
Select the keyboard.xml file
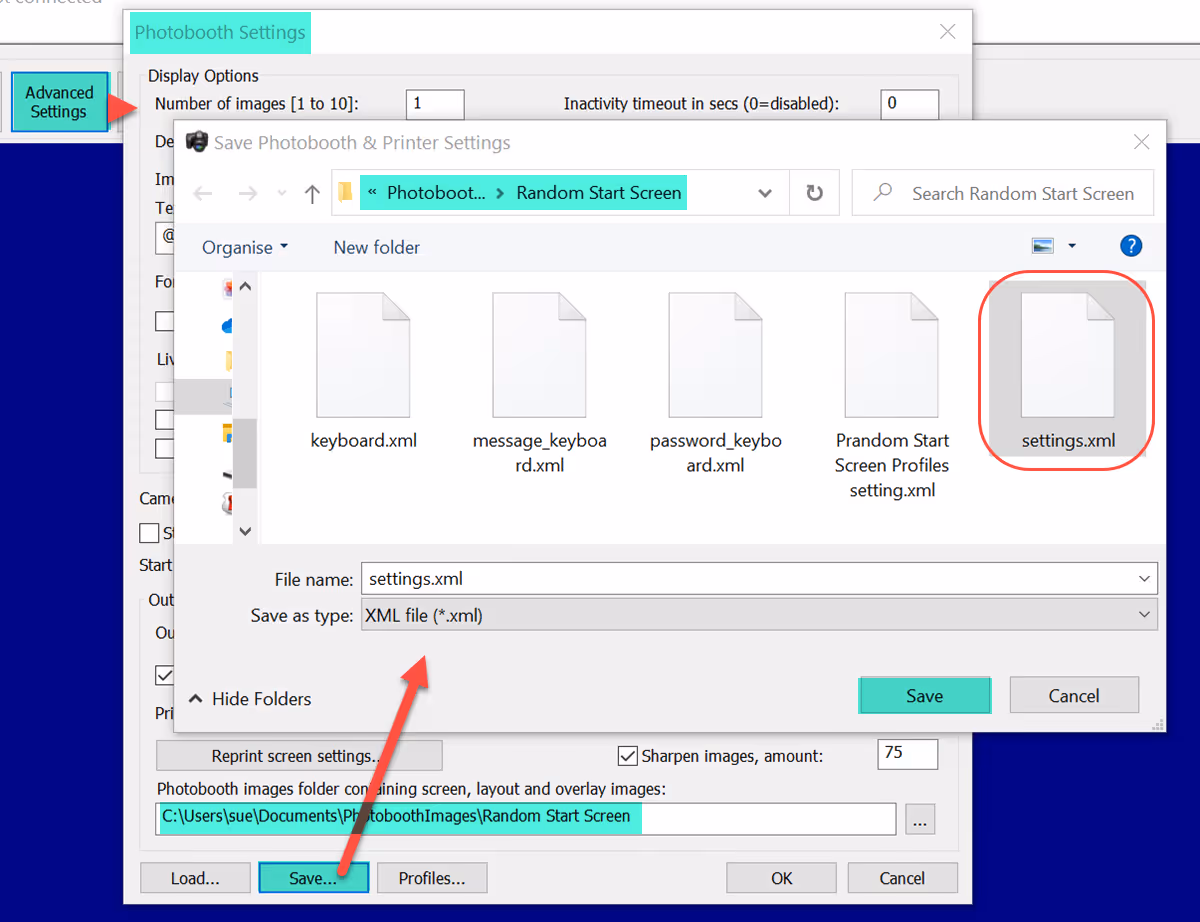[364, 370]
